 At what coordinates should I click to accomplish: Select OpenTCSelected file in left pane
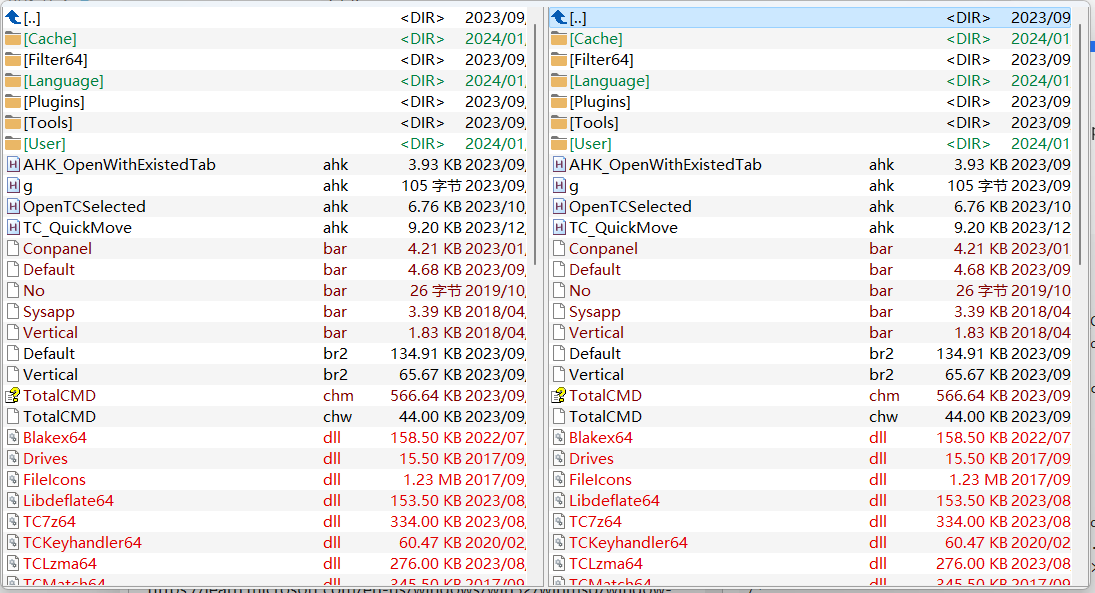84,206
